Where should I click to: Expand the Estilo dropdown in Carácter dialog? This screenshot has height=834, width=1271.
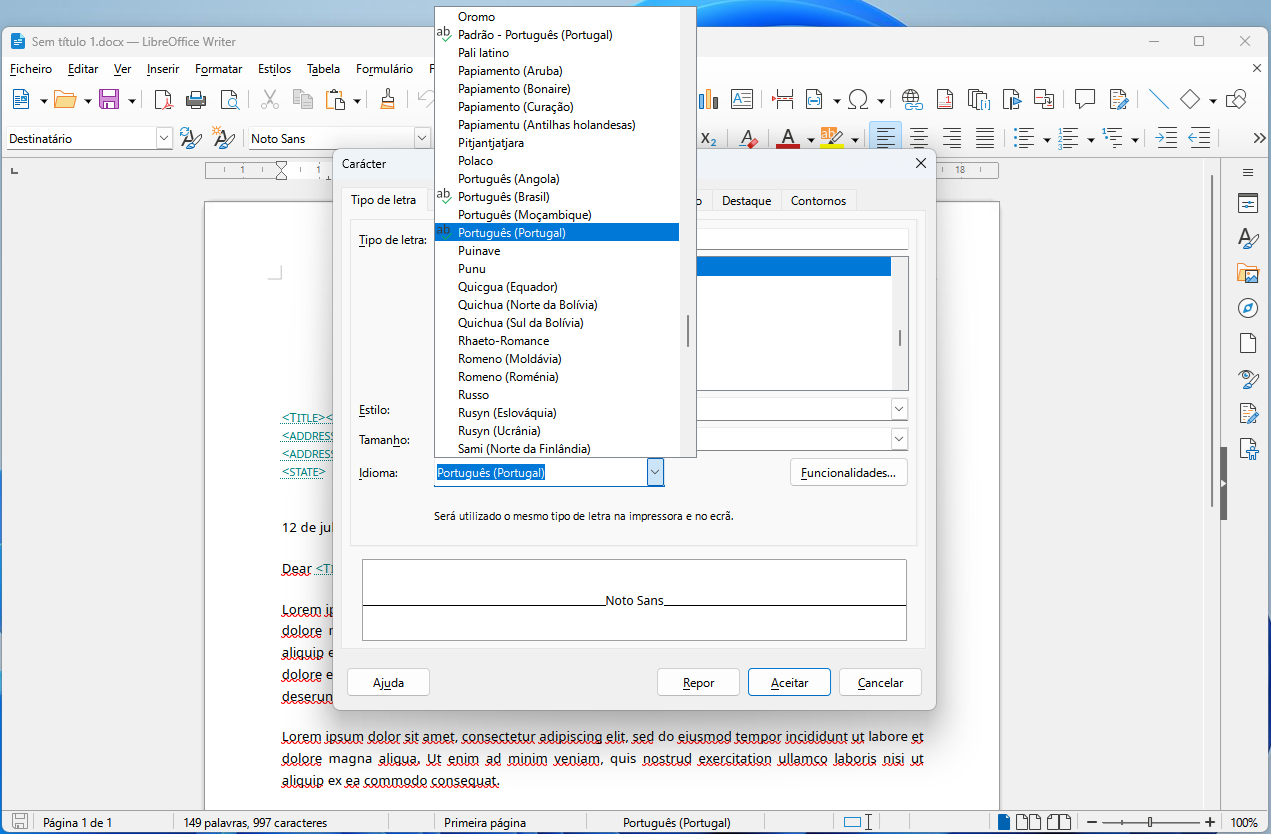[899, 409]
